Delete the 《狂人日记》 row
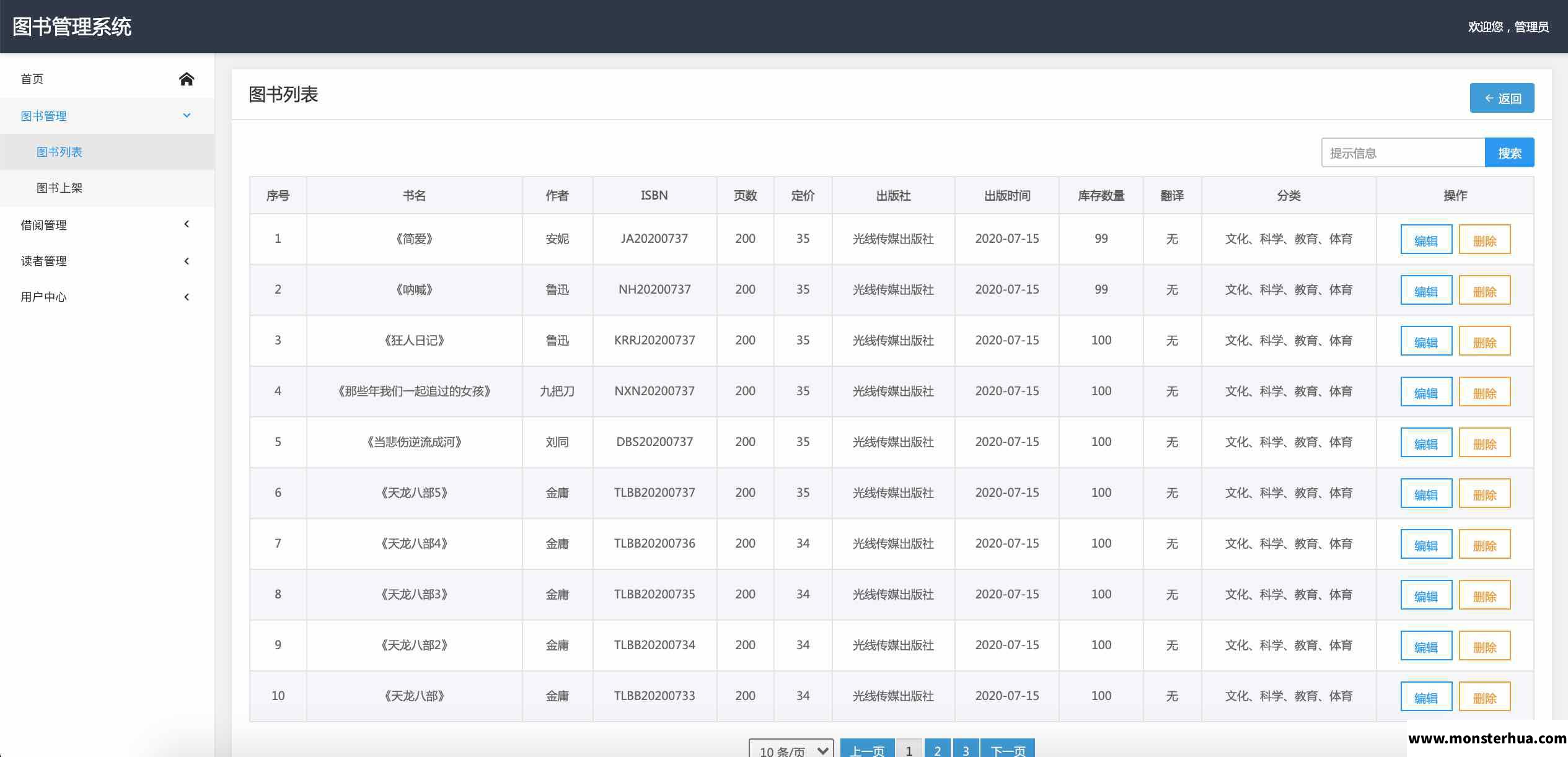Image resolution: width=1568 pixels, height=757 pixels. click(x=1484, y=341)
